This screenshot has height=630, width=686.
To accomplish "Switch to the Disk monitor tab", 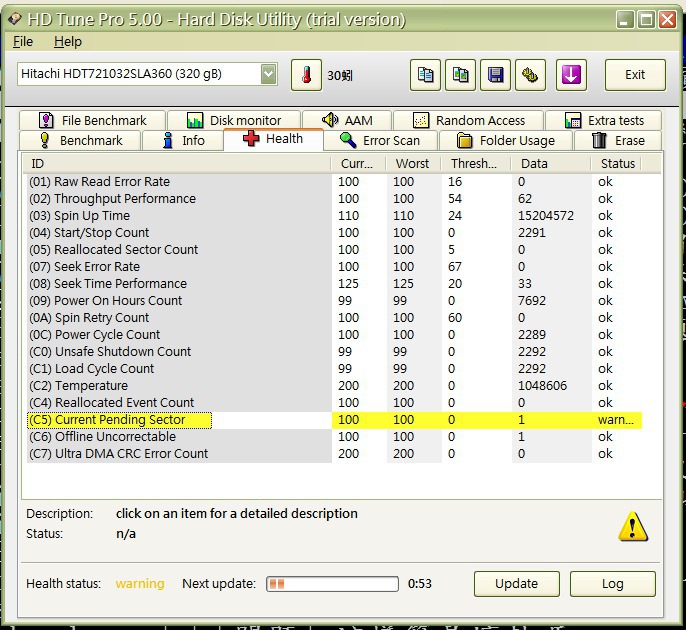I will (234, 120).
